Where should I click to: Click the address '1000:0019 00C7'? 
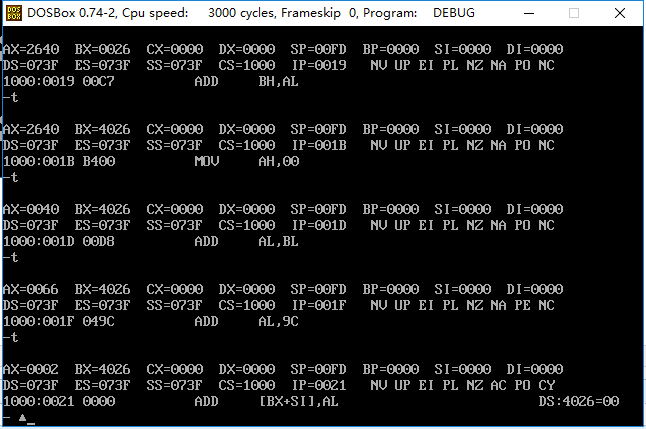click(x=59, y=81)
